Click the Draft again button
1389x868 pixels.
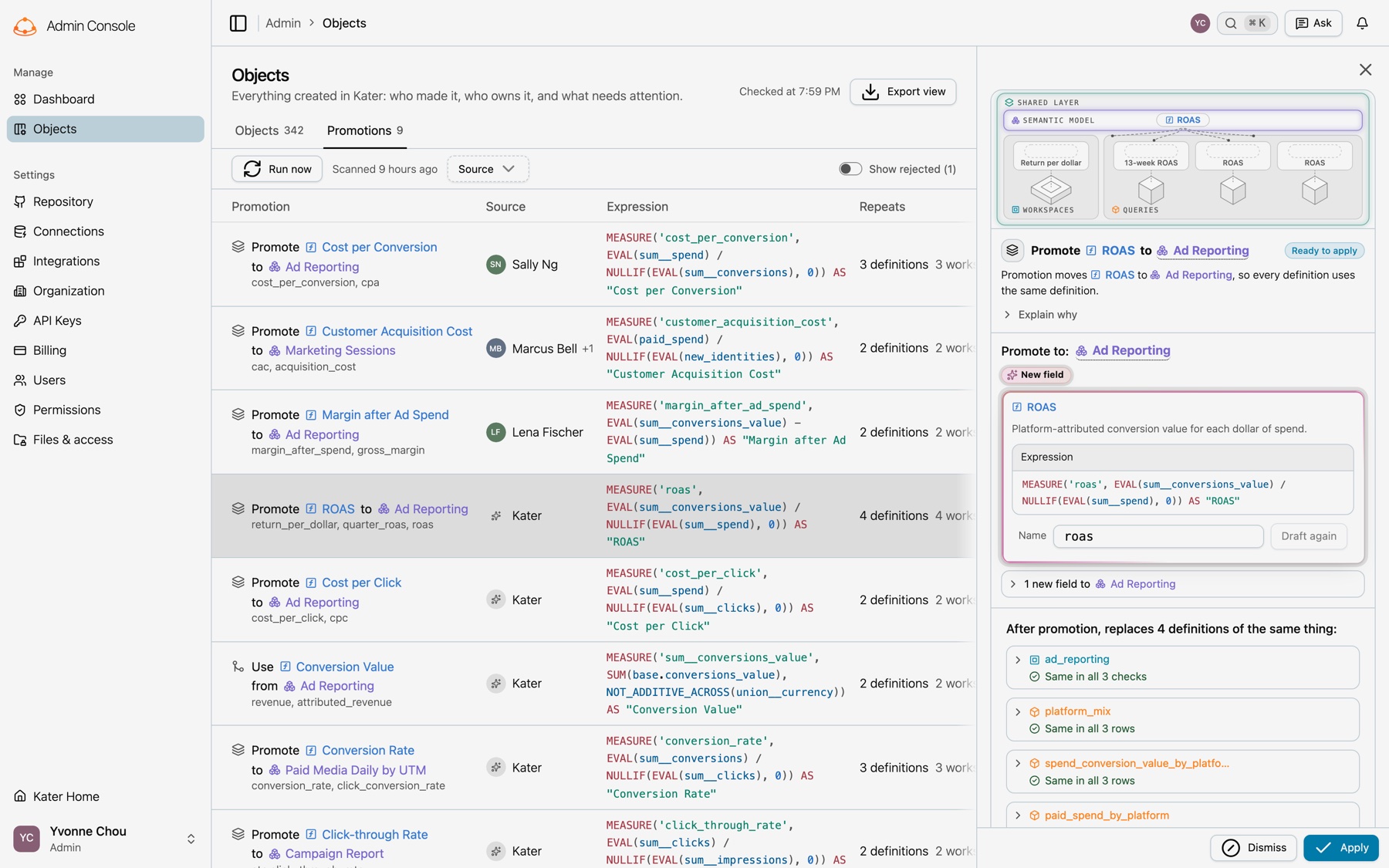pyautogui.click(x=1309, y=537)
